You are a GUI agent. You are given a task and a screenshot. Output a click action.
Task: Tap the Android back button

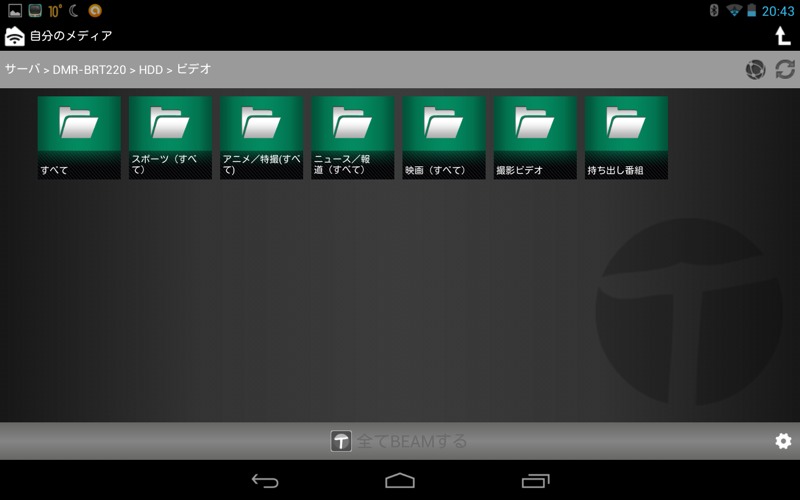[265, 481]
